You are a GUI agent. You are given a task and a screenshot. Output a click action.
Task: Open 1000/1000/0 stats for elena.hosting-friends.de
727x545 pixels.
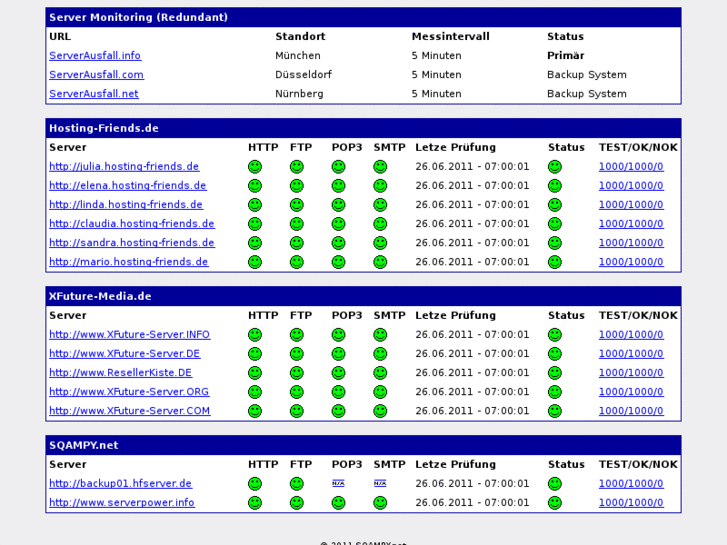(631, 186)
